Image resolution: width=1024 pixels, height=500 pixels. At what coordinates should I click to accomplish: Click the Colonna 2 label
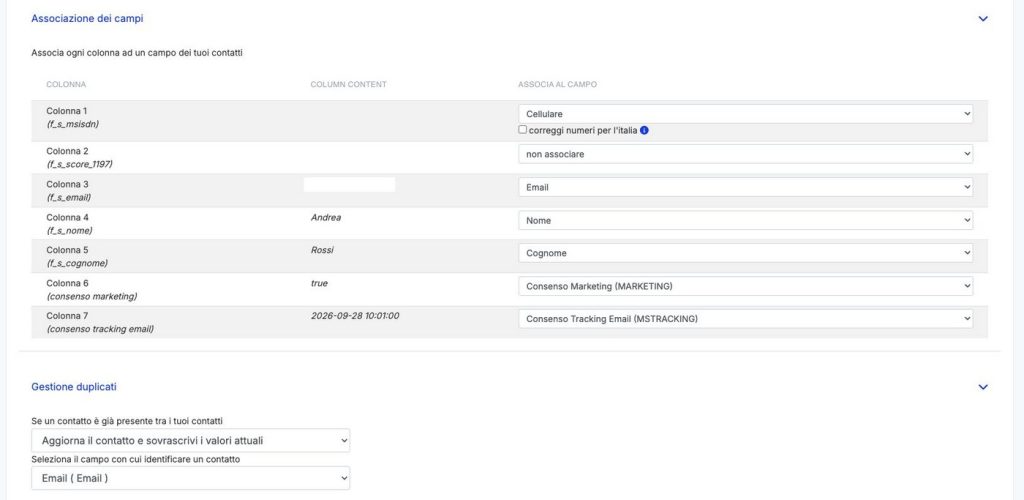coord(67,151)
